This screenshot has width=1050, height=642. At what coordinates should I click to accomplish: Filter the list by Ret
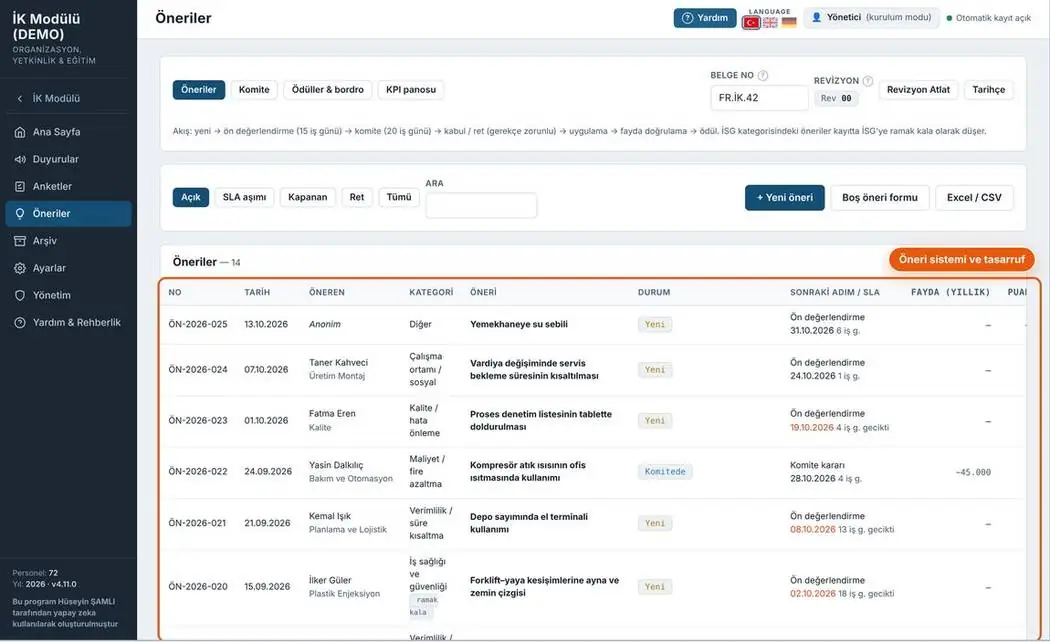click(x=357, y=197)
